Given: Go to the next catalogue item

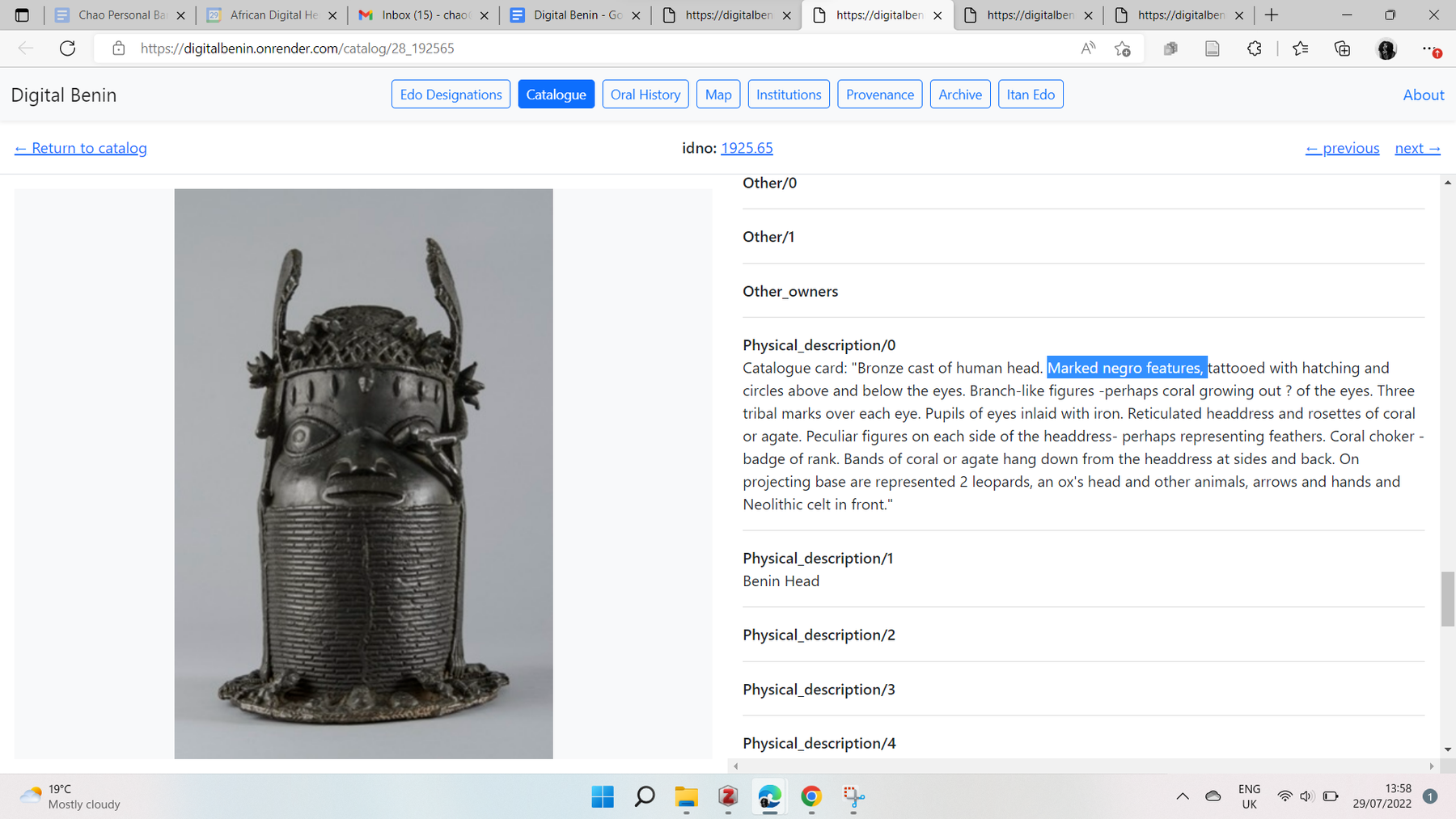Looking at the screenshot, I should tap(1417, 148).
